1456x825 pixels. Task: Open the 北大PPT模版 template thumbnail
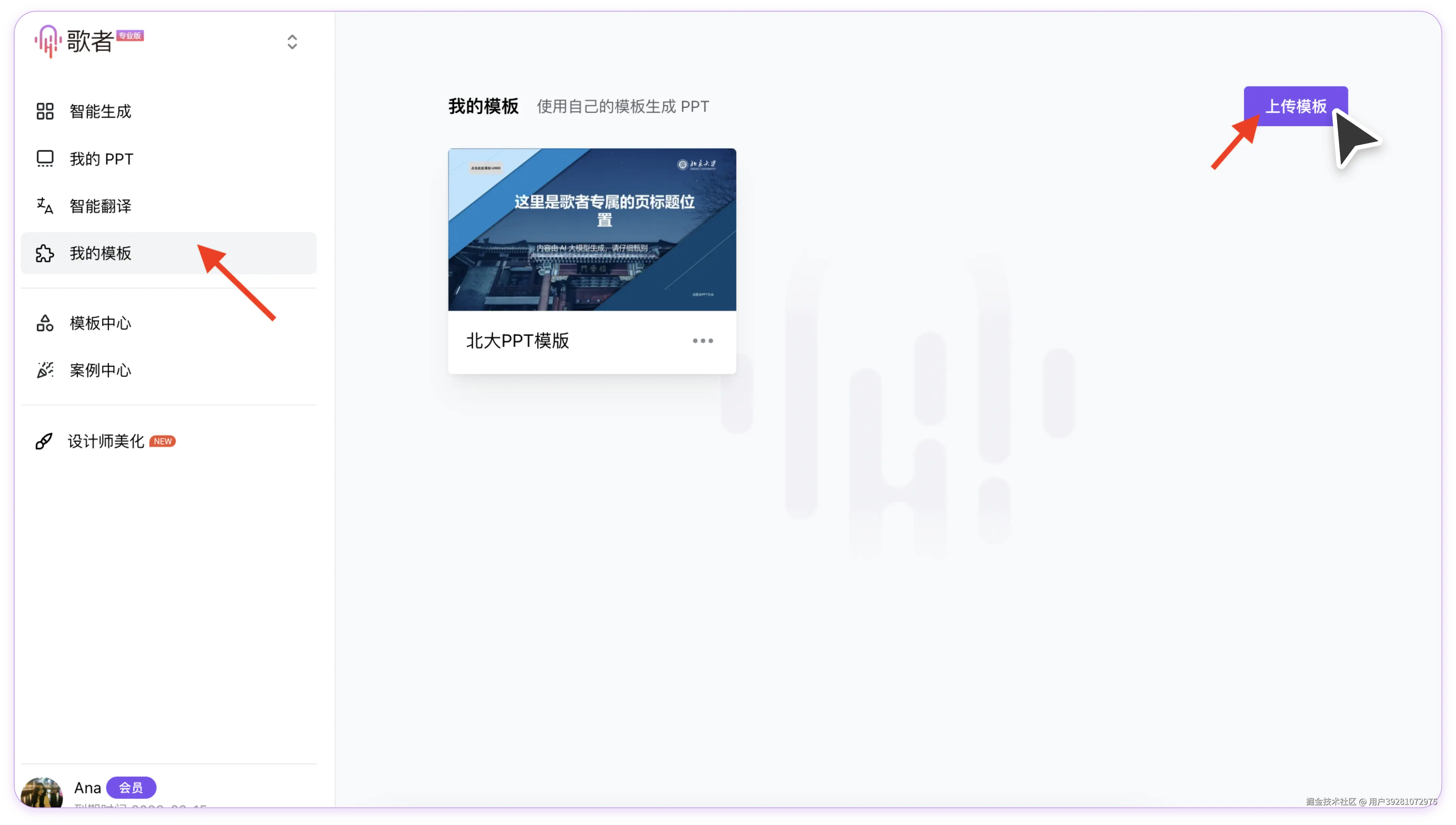click(592, 229)
